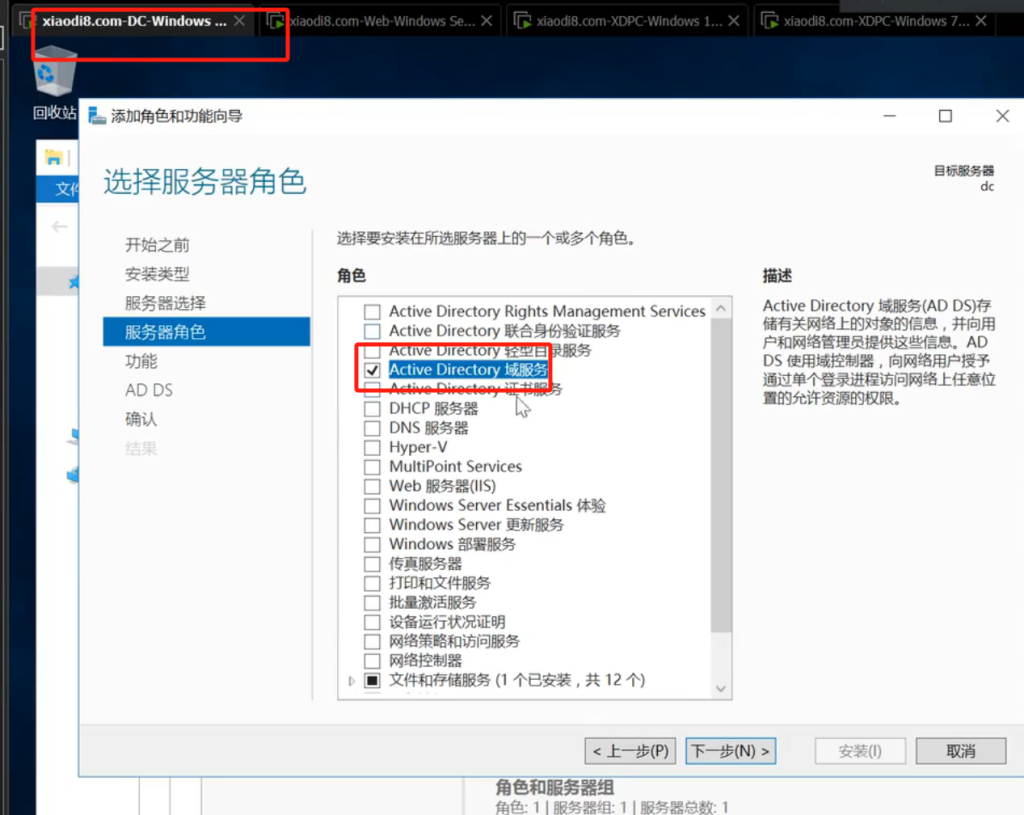The height and width of the screenshot is (815, 1024).
Task: Check Active Directory 联合身份验证服务 role
Action: point(372,331)
